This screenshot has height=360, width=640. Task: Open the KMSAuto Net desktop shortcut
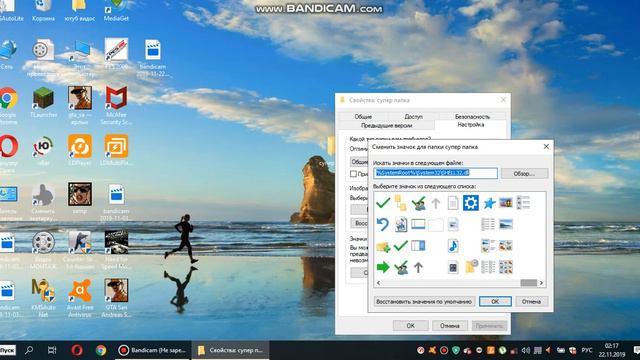point(43,298)
